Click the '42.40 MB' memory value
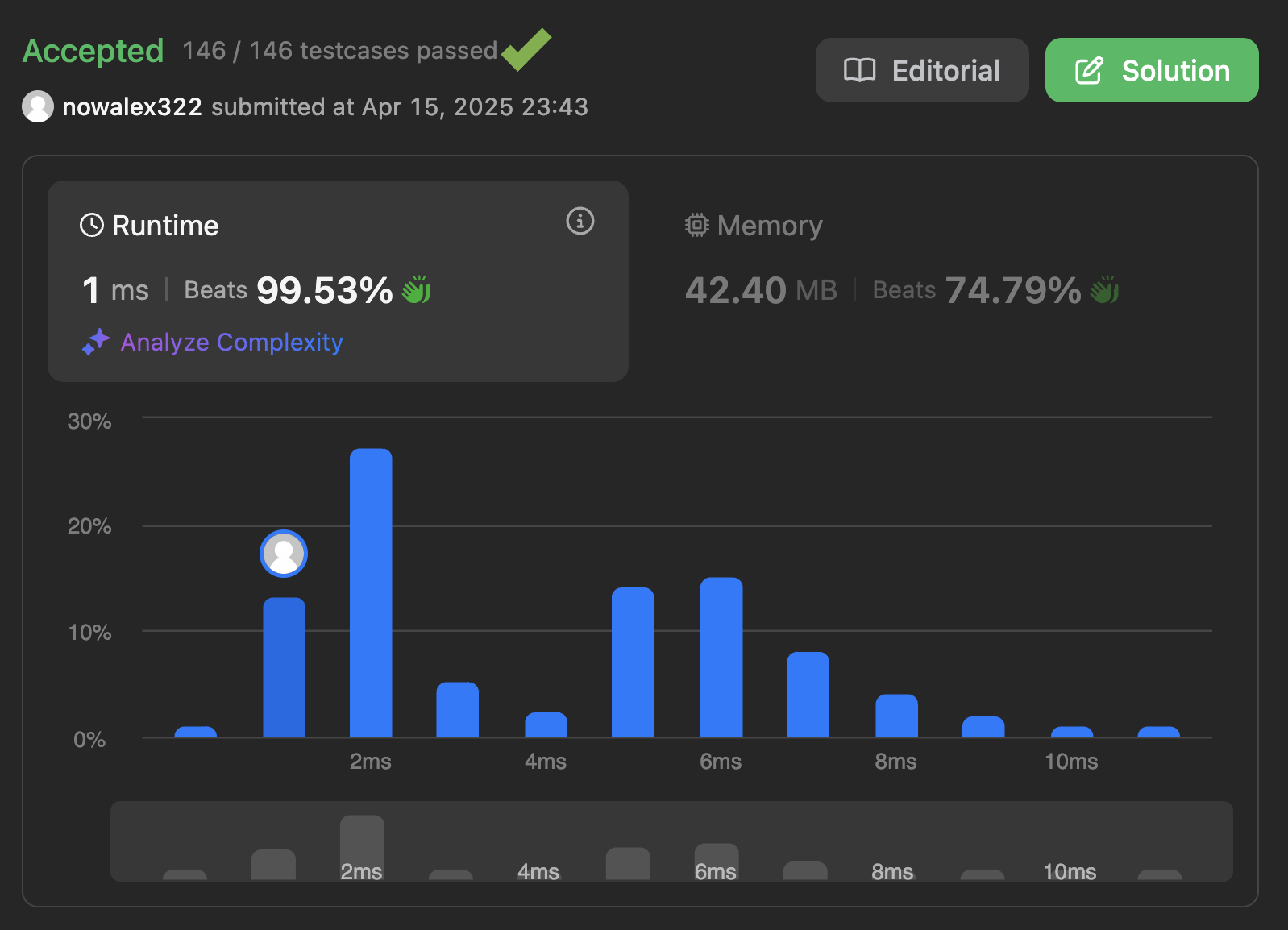 pos(761,290)
